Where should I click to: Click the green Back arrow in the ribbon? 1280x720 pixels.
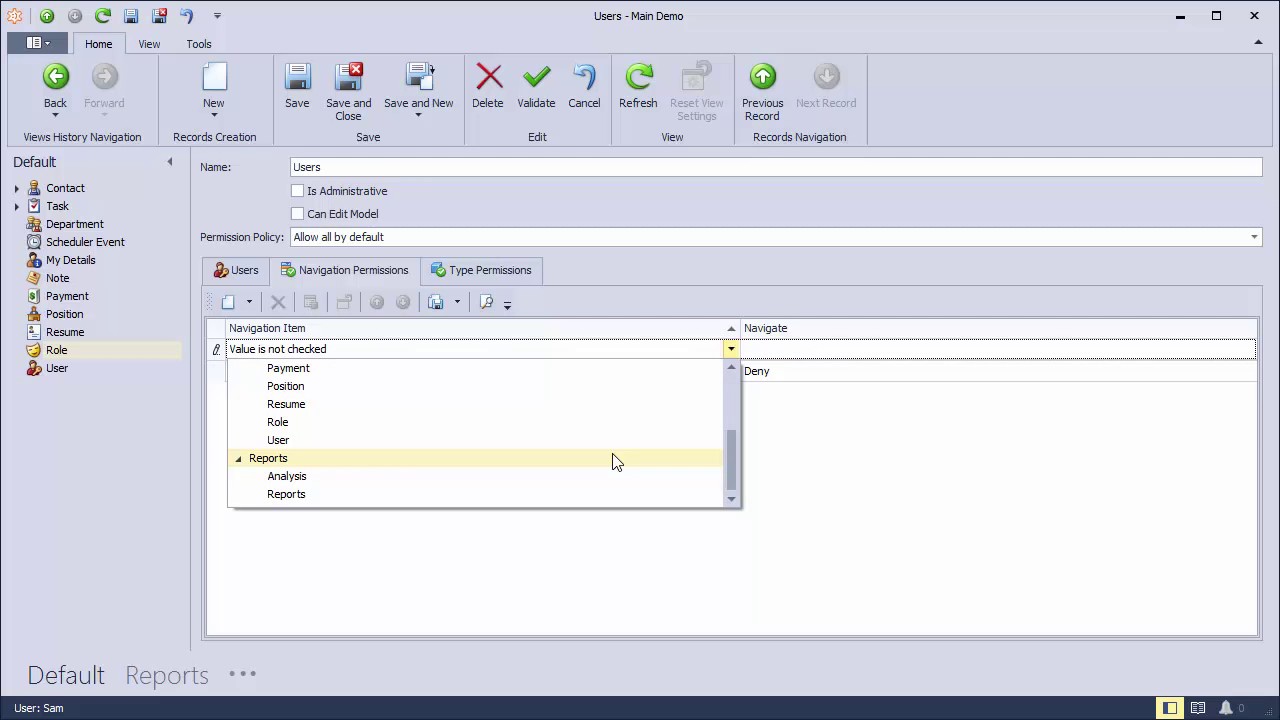(55, 77)
